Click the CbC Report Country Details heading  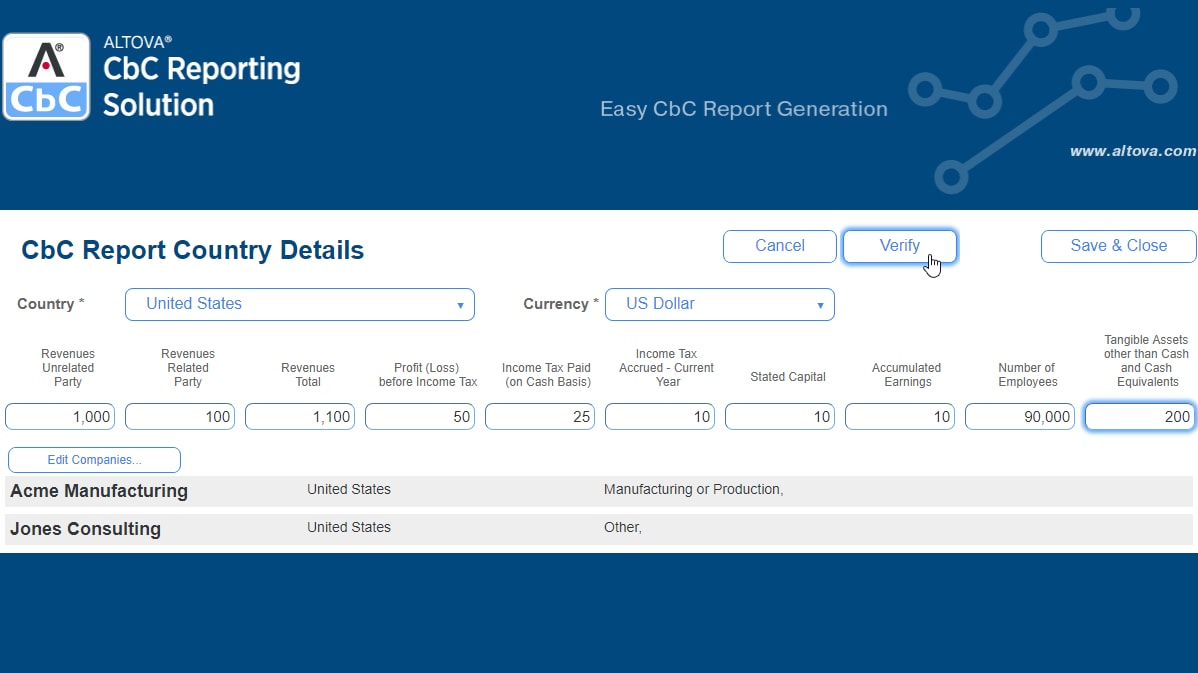[x=193, y=251]
